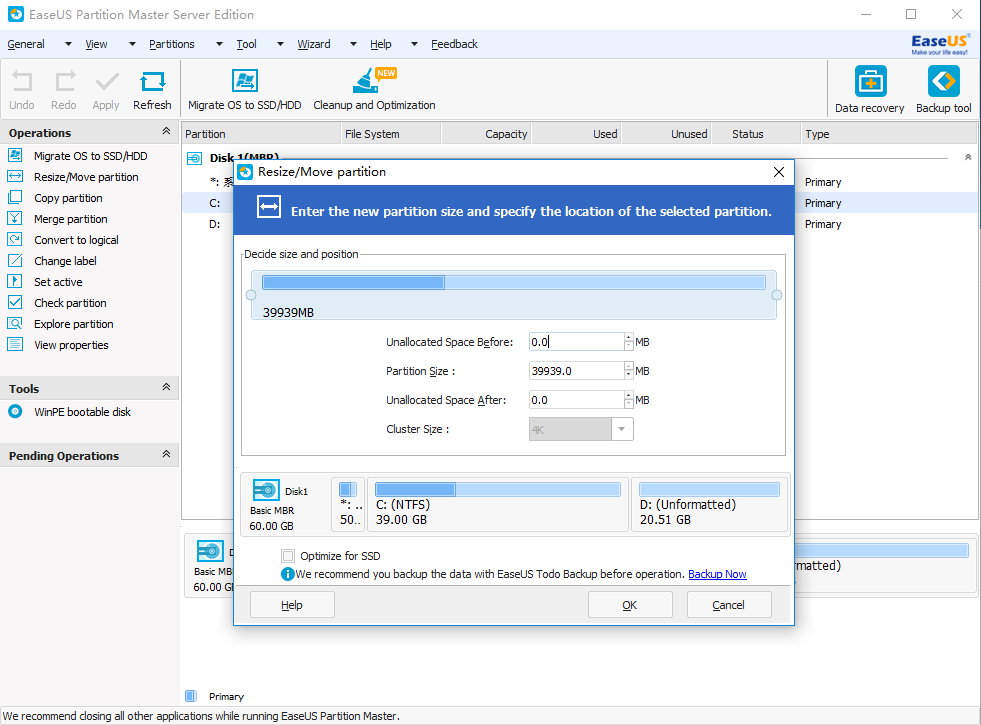Open the Partitions menu dropdown arrow
The image size is (981, 725).
click(219, 44)
